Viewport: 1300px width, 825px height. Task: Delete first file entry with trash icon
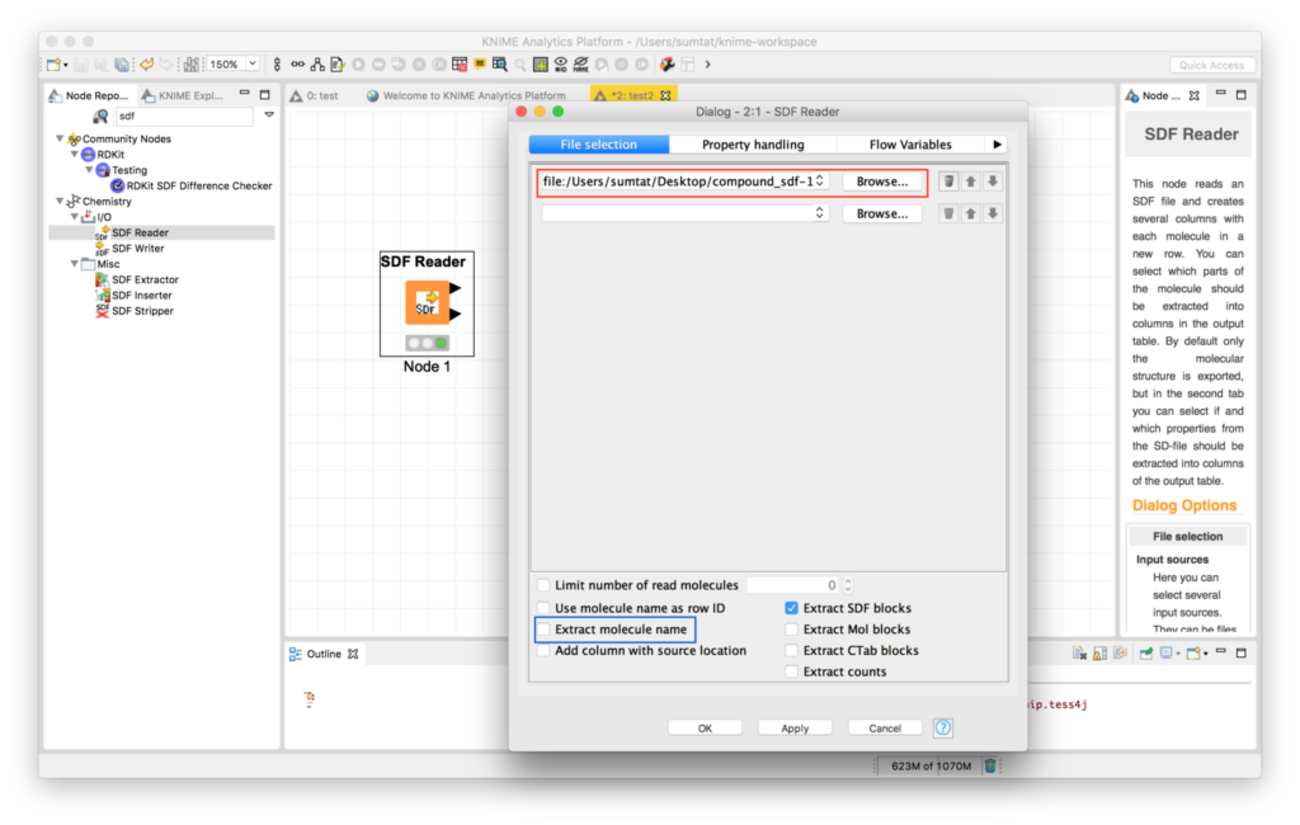pos(948,181)
